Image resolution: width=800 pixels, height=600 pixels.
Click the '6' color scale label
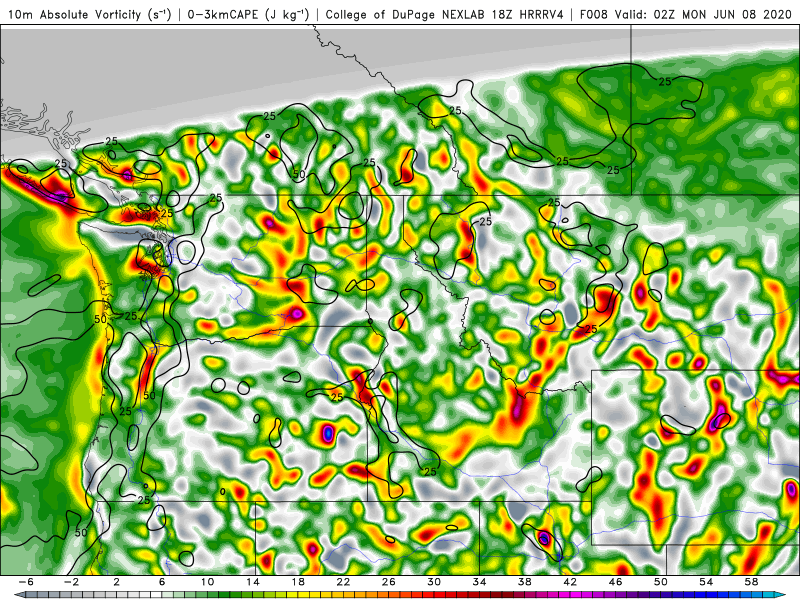coord(162,582)
